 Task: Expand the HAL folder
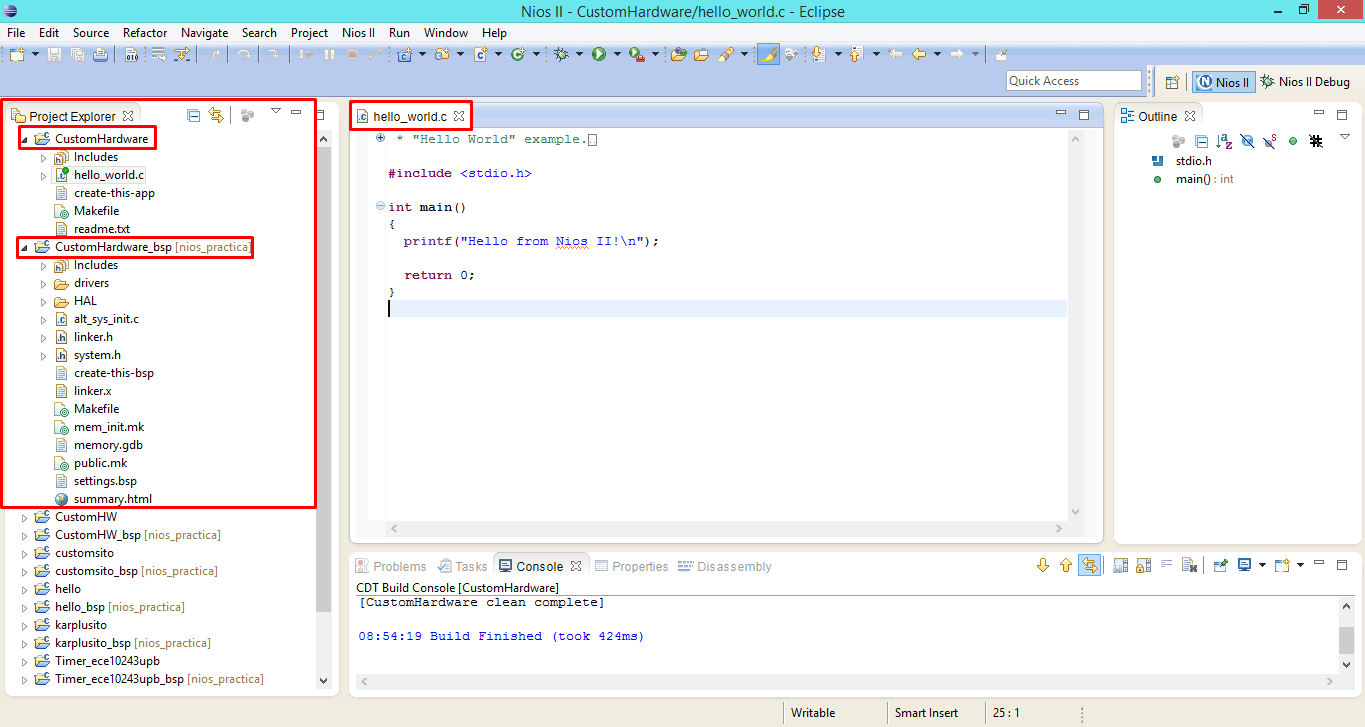(43, 301)
